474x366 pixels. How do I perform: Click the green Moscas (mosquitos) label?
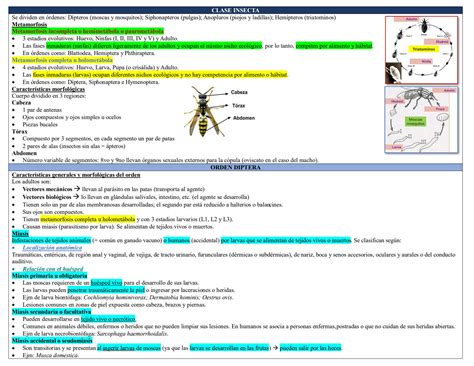tap(415, 121)
